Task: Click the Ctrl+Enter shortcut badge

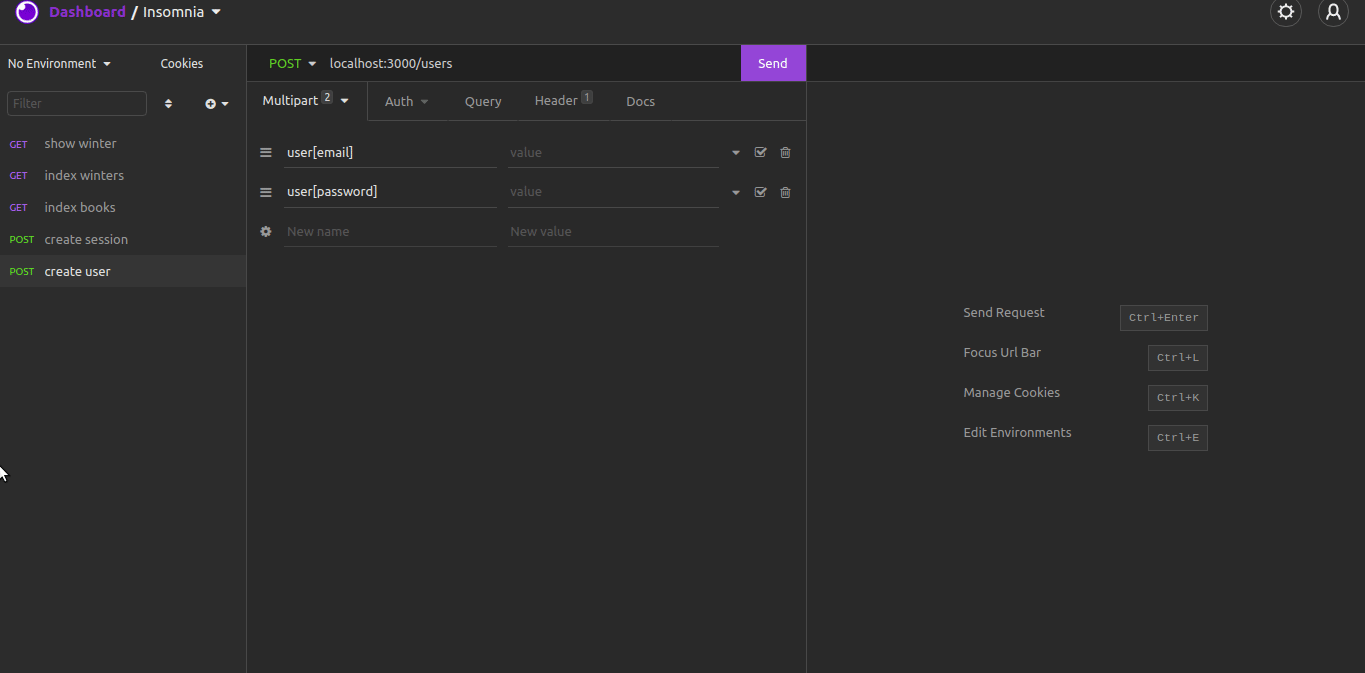Action: (1164, 318)
